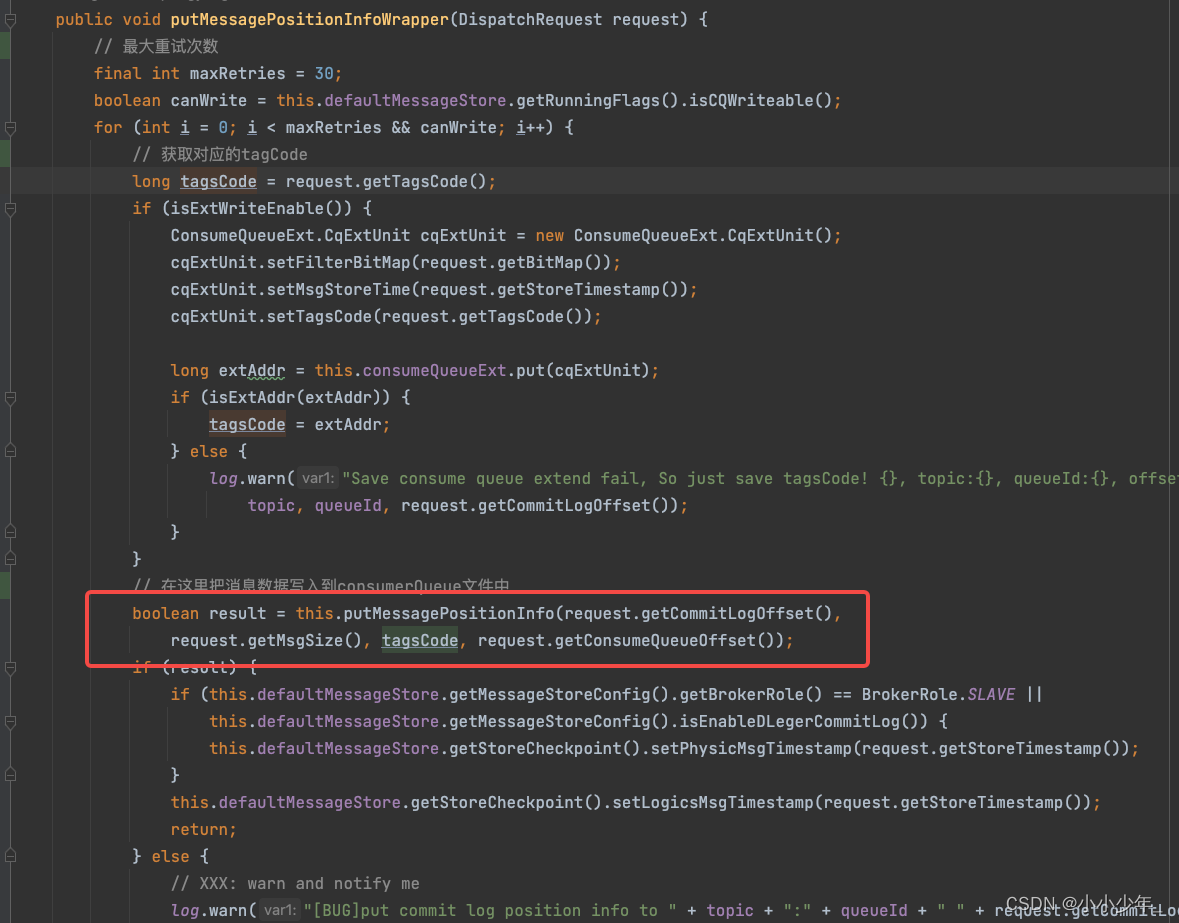Click consumeQueueExt in the put(cqExtUnit) line
The height and width of the screenshot is (923, 1179).
point(434,371)
